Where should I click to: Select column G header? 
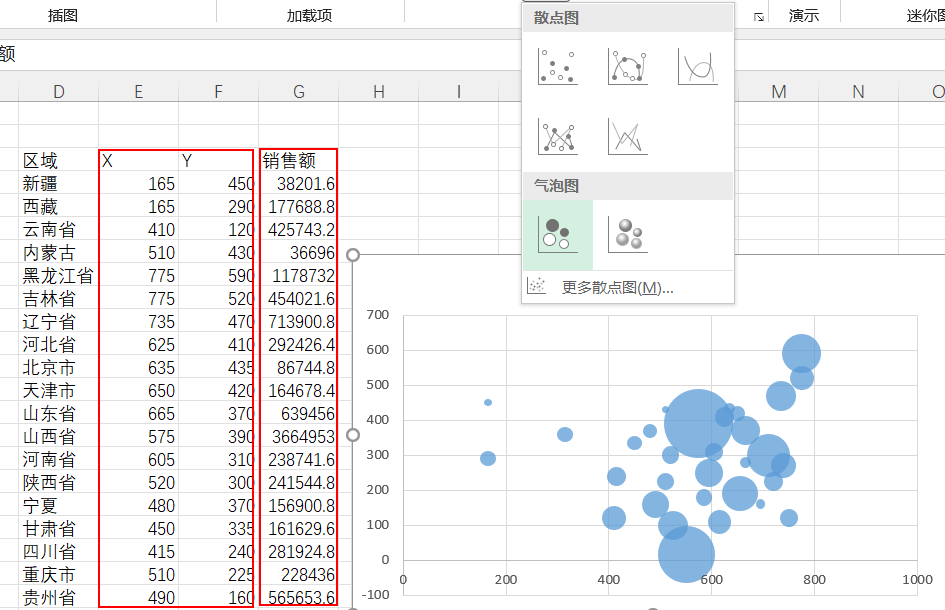tap(299, 92)
